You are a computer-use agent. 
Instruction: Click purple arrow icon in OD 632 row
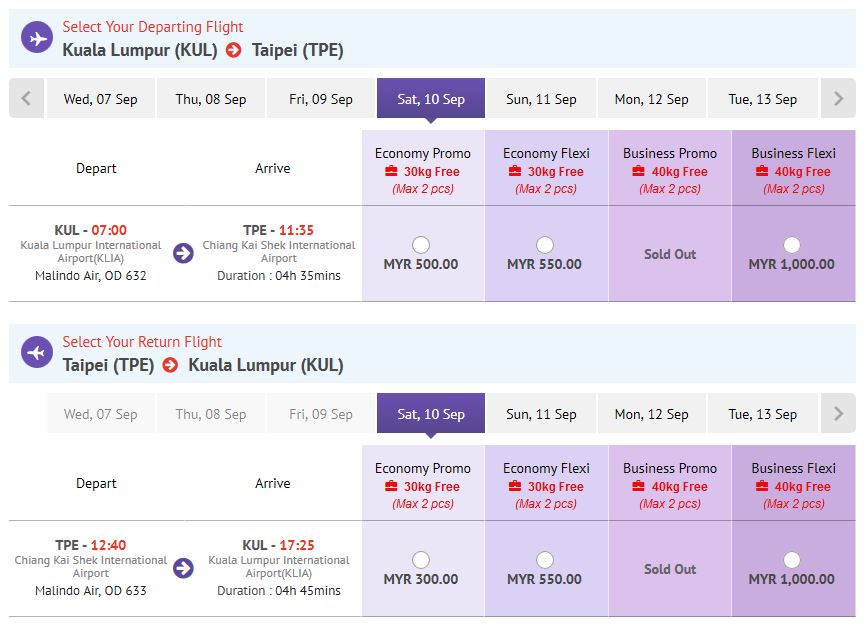pyautogui.click(x=183, y=253)
